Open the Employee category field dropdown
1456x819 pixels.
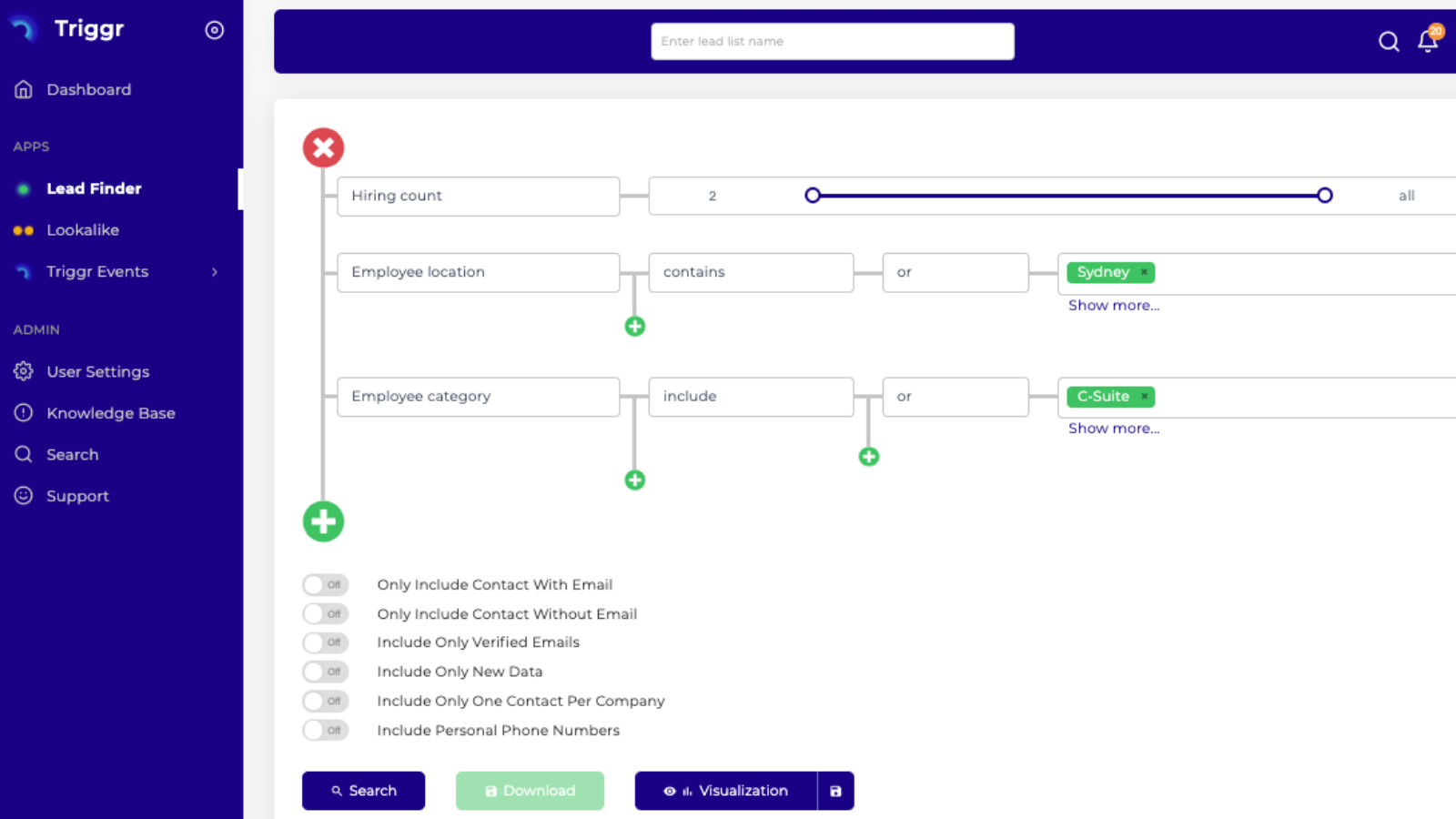478,397
